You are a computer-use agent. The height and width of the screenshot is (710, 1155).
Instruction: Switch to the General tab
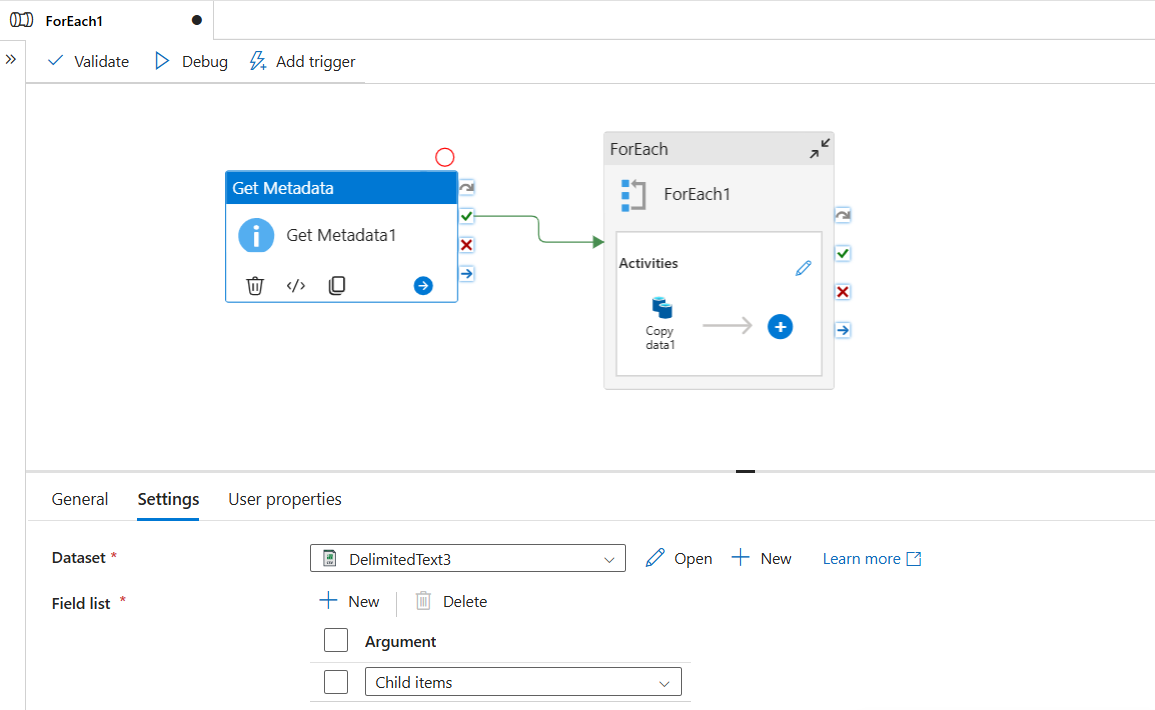coord(79,498)
